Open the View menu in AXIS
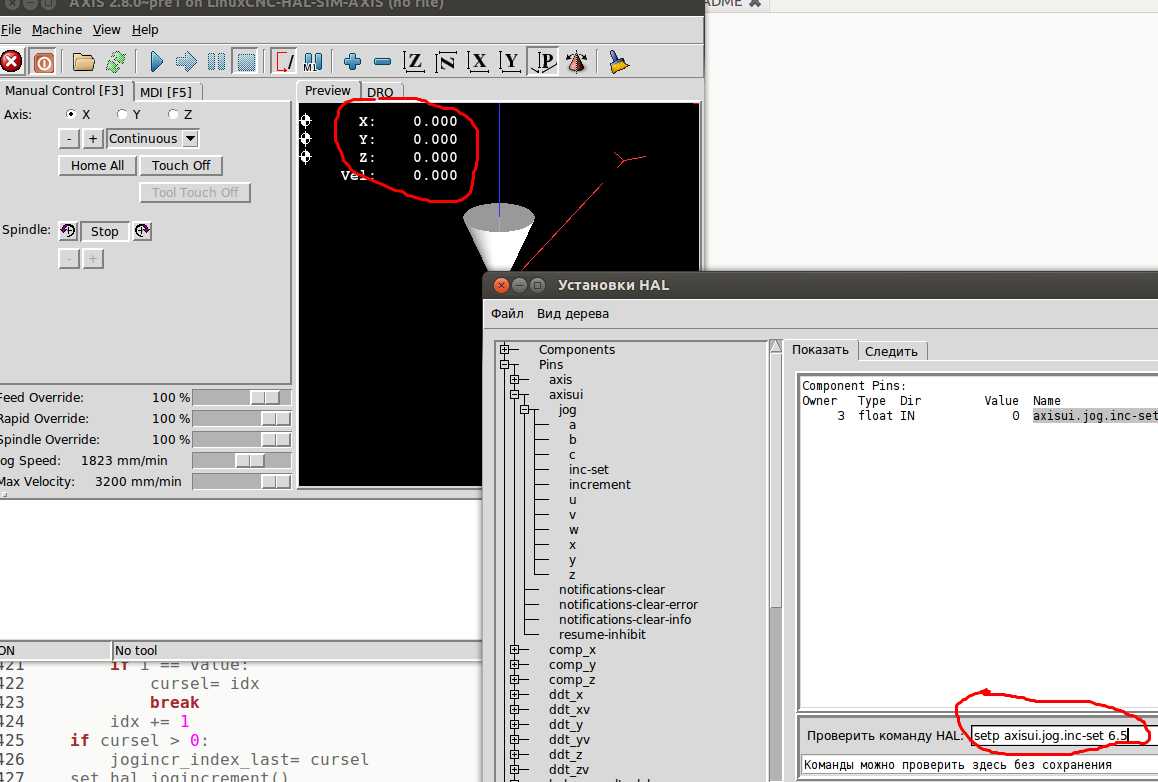The width and height of the screenshot is (1158, 782). click(x=106, y=30)
